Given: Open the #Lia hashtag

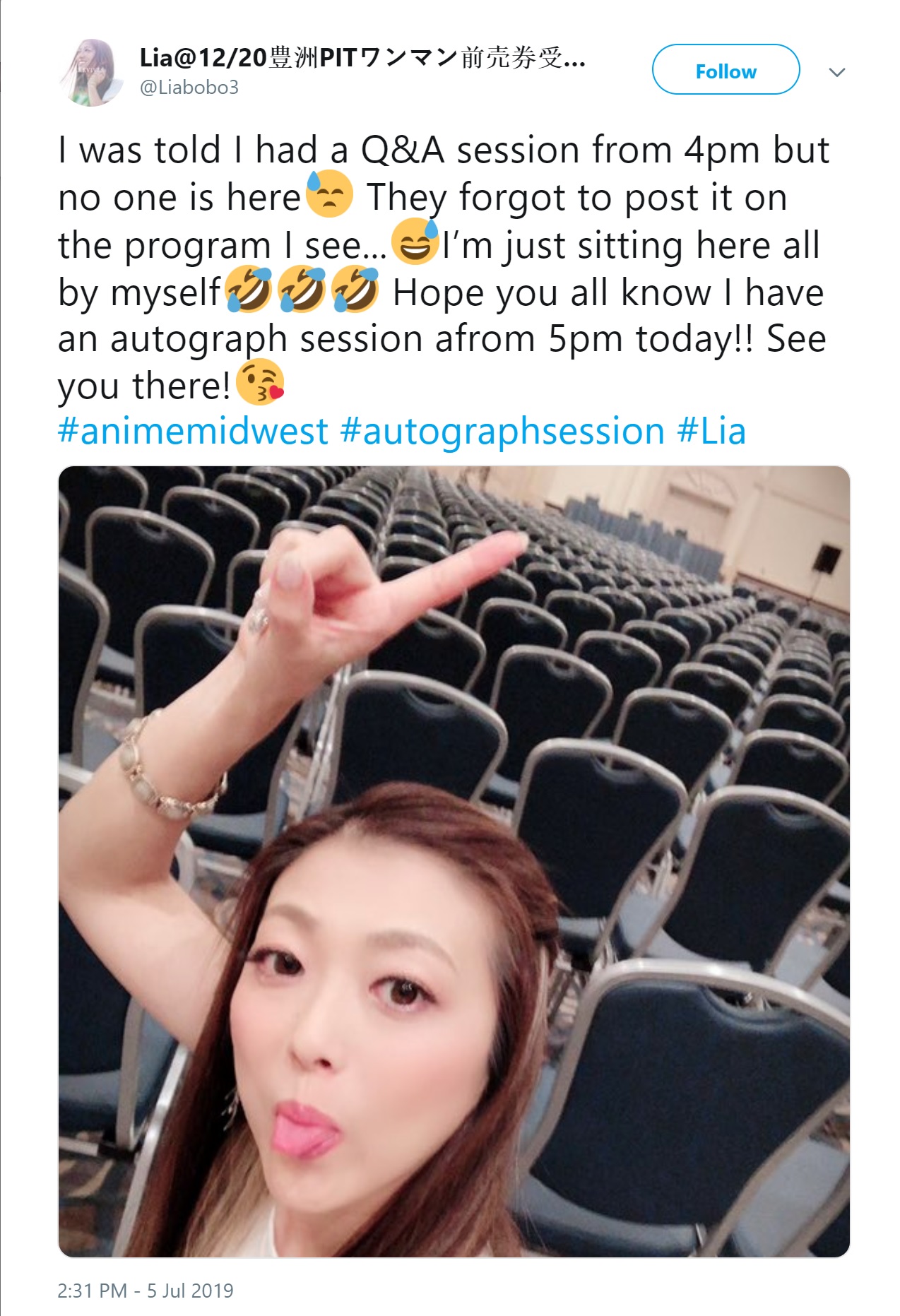Looking at the screenshot, I should (711, 432).
